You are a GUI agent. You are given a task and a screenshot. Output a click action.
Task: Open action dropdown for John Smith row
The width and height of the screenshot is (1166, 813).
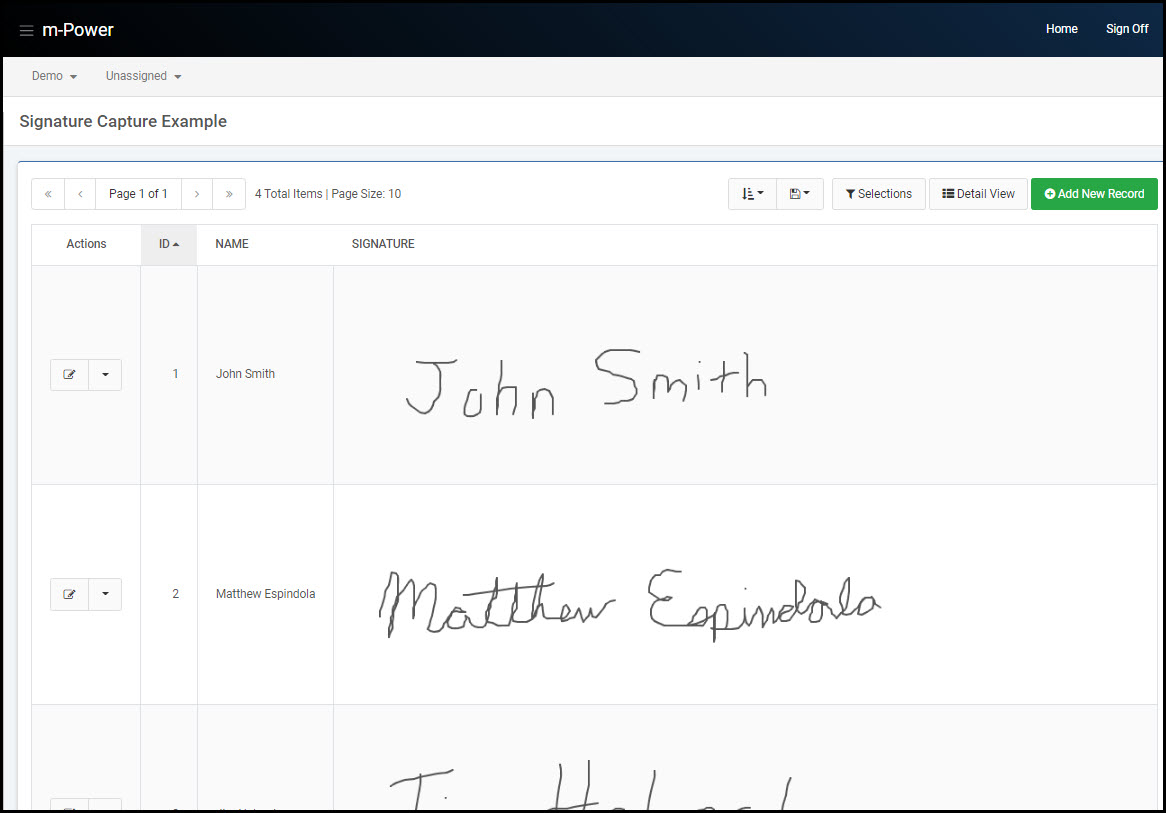pos(105,375)
